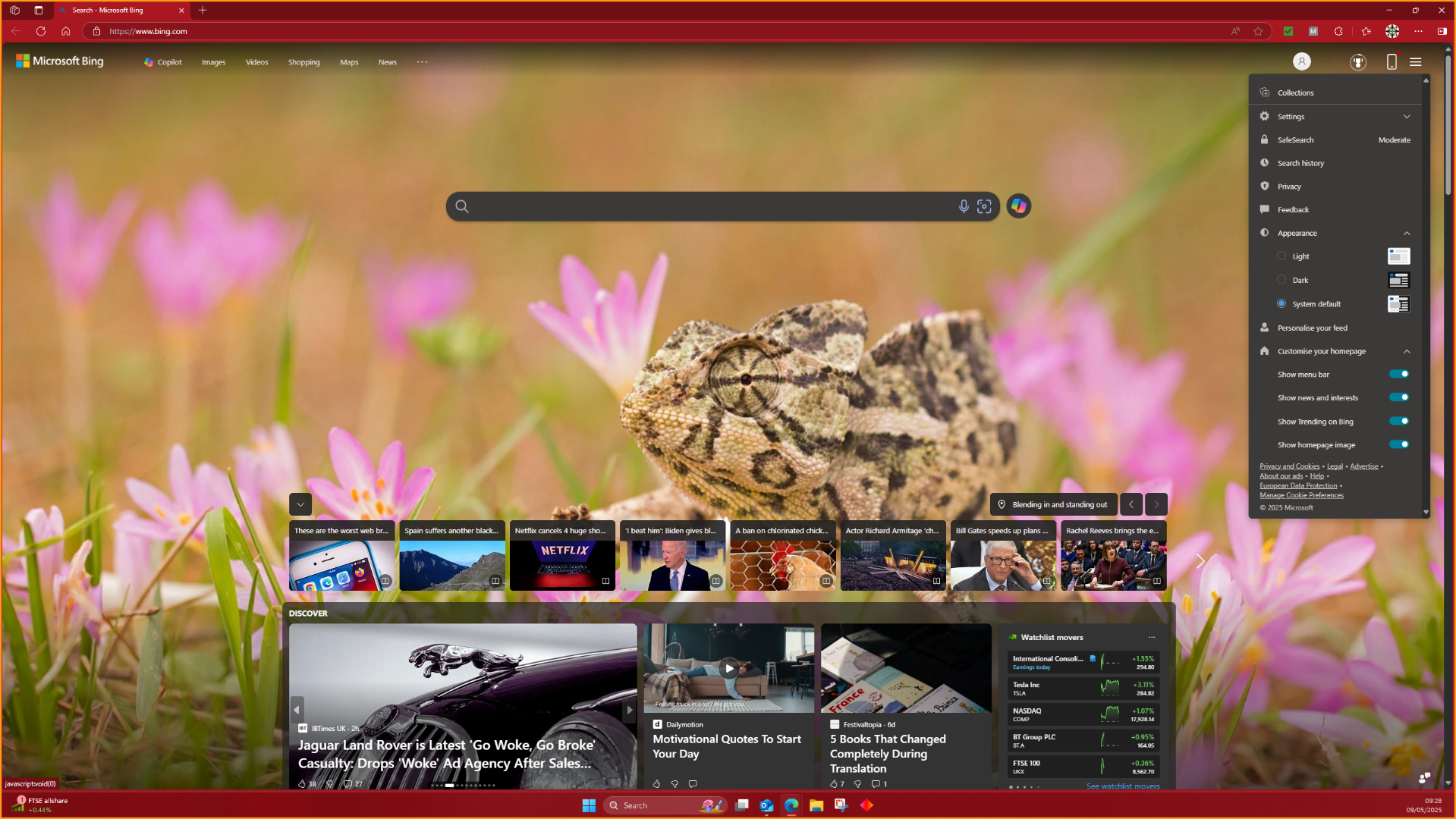The width and height of the screenshot is (1456, 819).
Task: Open Outlook from the taskbar
Action: (766, 805)
